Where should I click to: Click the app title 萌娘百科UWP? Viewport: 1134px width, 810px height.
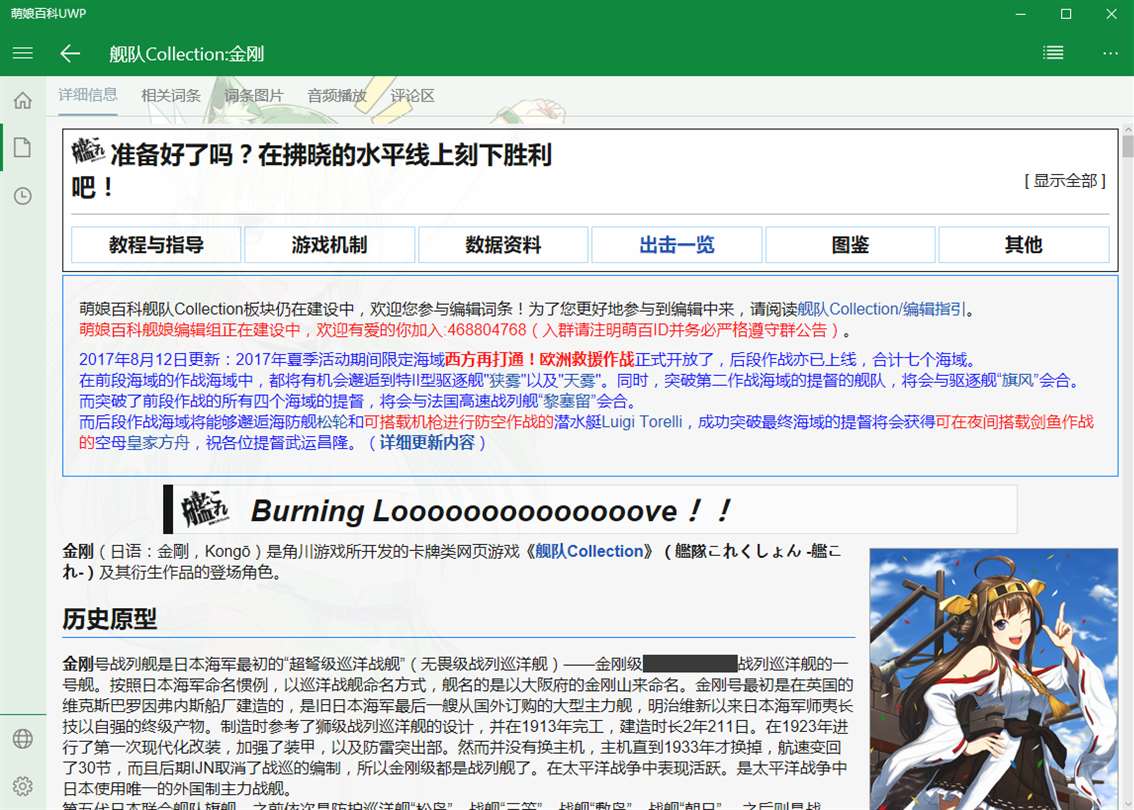(48, 13)
